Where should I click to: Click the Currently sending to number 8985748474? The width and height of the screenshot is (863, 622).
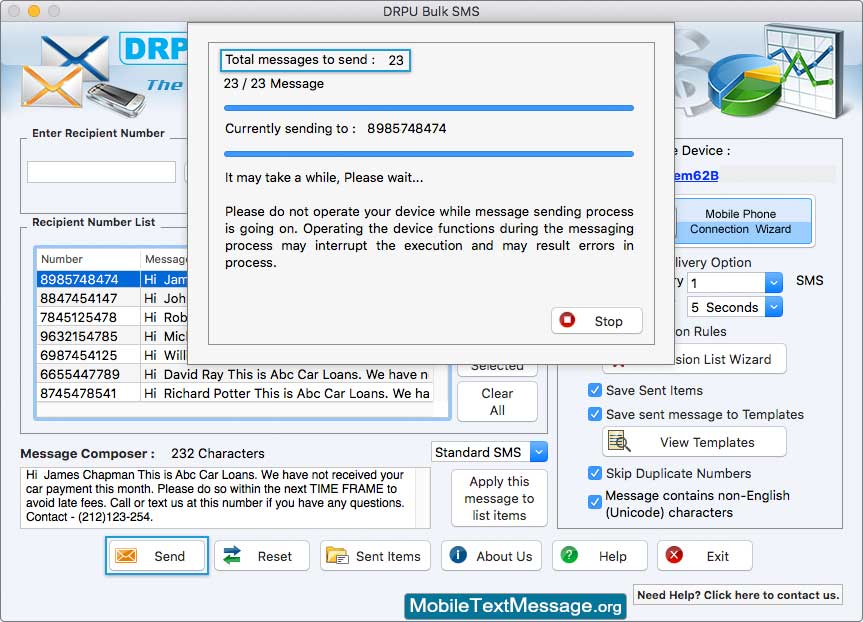tap(407, 128)
